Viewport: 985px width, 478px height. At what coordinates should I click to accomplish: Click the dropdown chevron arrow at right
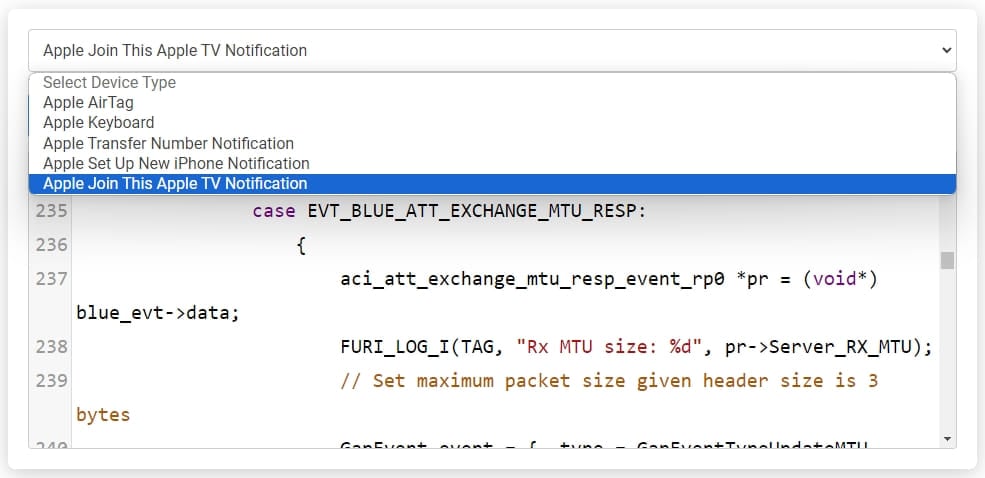pos(947,50)
